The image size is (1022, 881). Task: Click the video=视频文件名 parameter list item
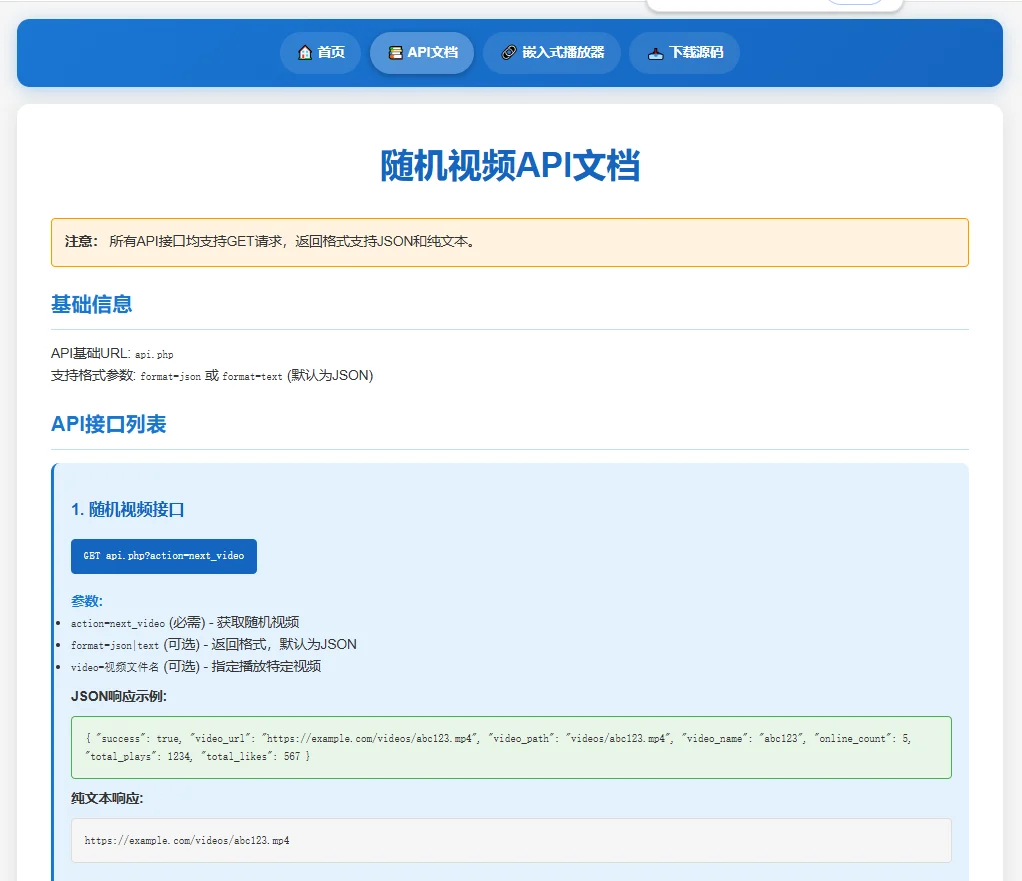point(196,667)
